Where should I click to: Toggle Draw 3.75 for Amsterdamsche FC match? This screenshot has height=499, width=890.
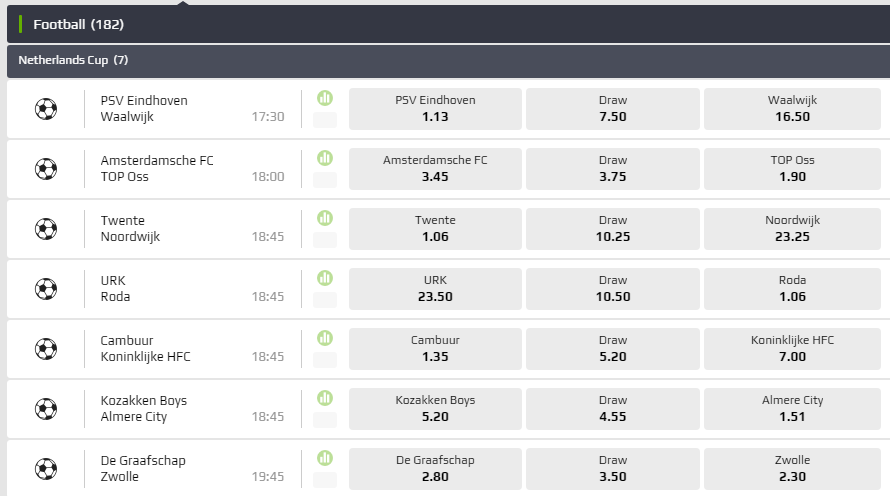point(612,168)
